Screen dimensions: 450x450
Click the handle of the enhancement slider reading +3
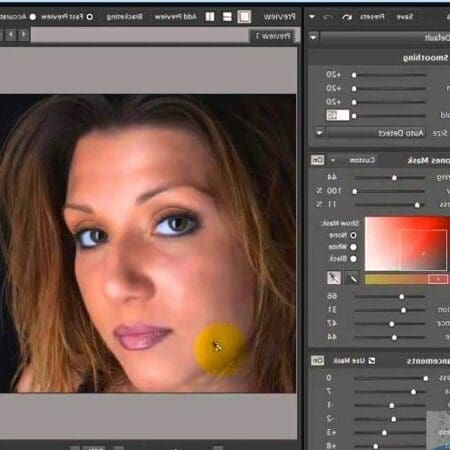(384, 433)
